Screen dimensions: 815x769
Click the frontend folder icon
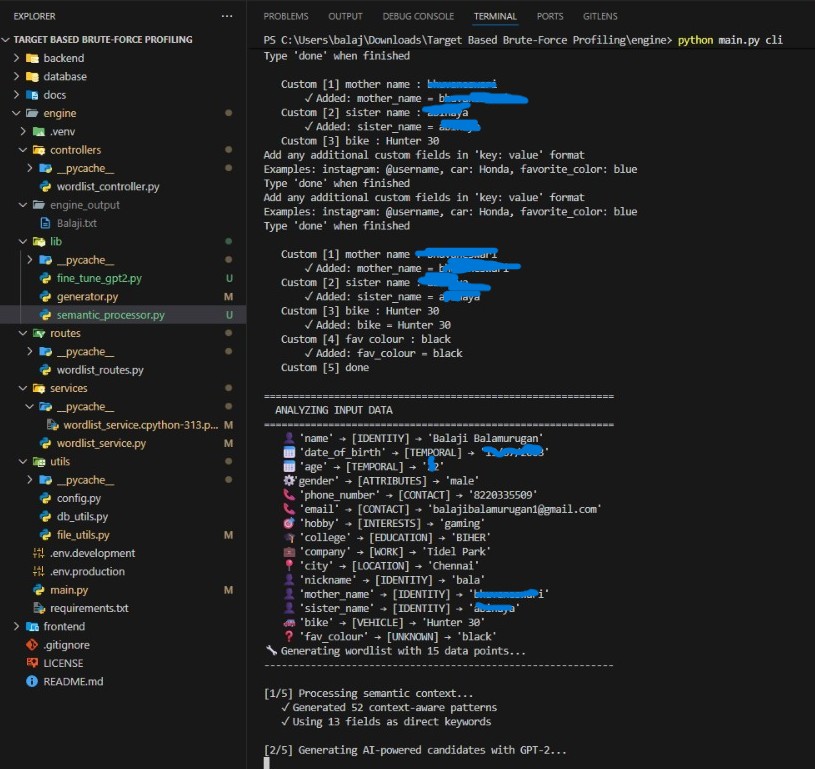32,627
